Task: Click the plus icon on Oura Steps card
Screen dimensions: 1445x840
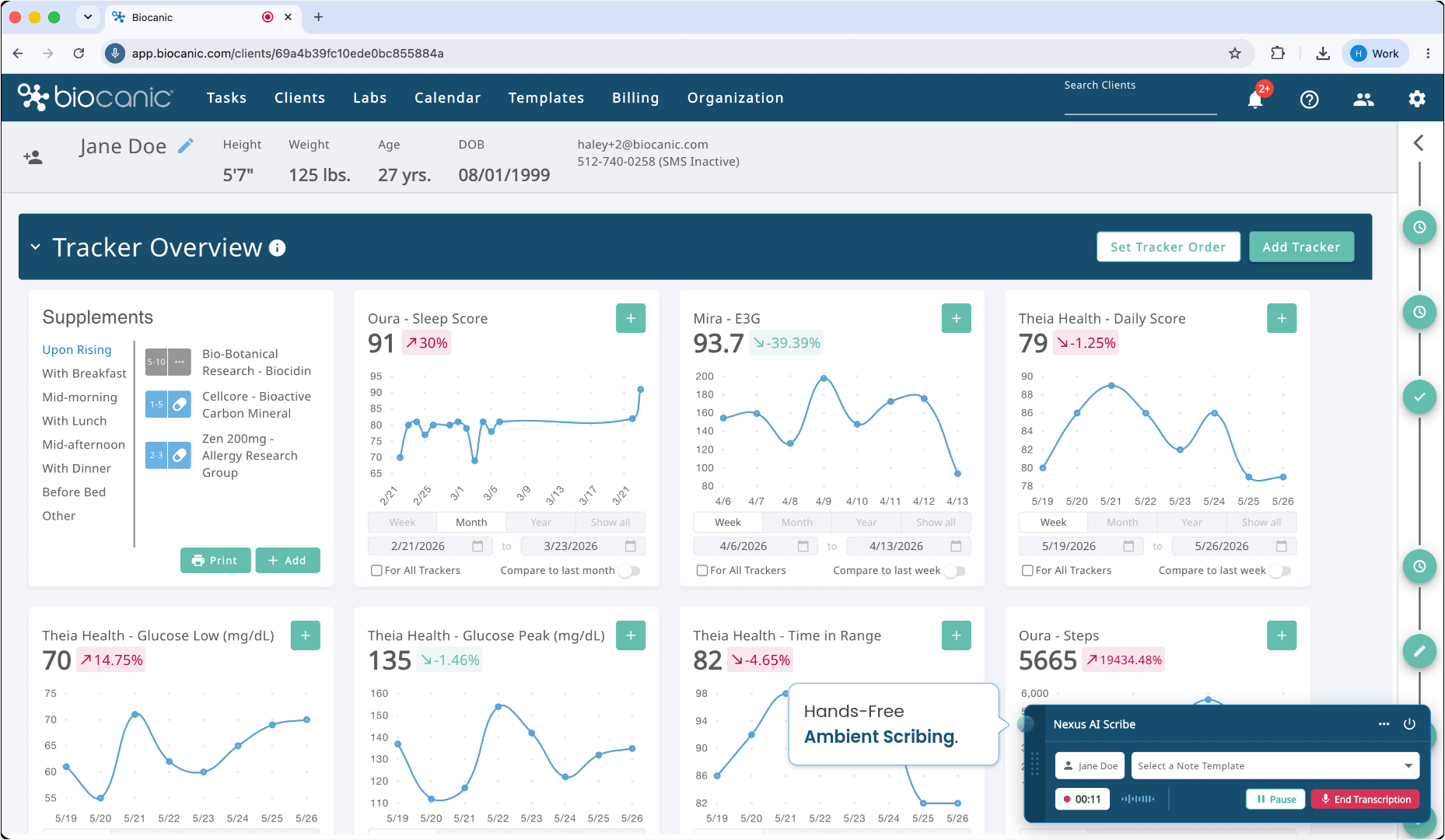Action: (1282, 635)
